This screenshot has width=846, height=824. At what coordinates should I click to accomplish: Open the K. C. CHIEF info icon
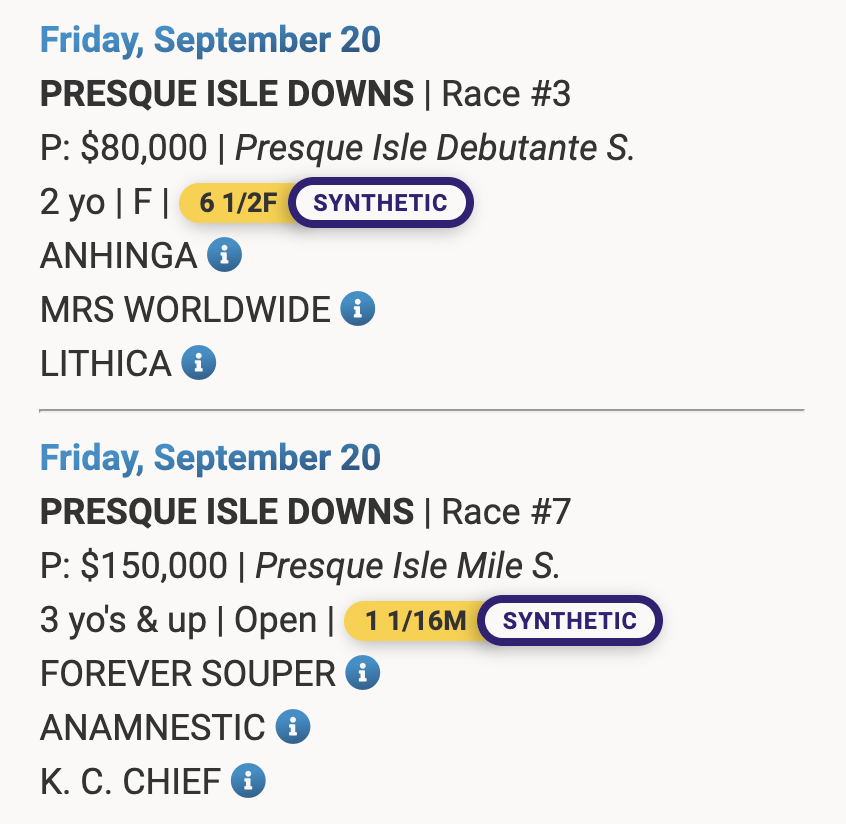[x=248, y=779]
